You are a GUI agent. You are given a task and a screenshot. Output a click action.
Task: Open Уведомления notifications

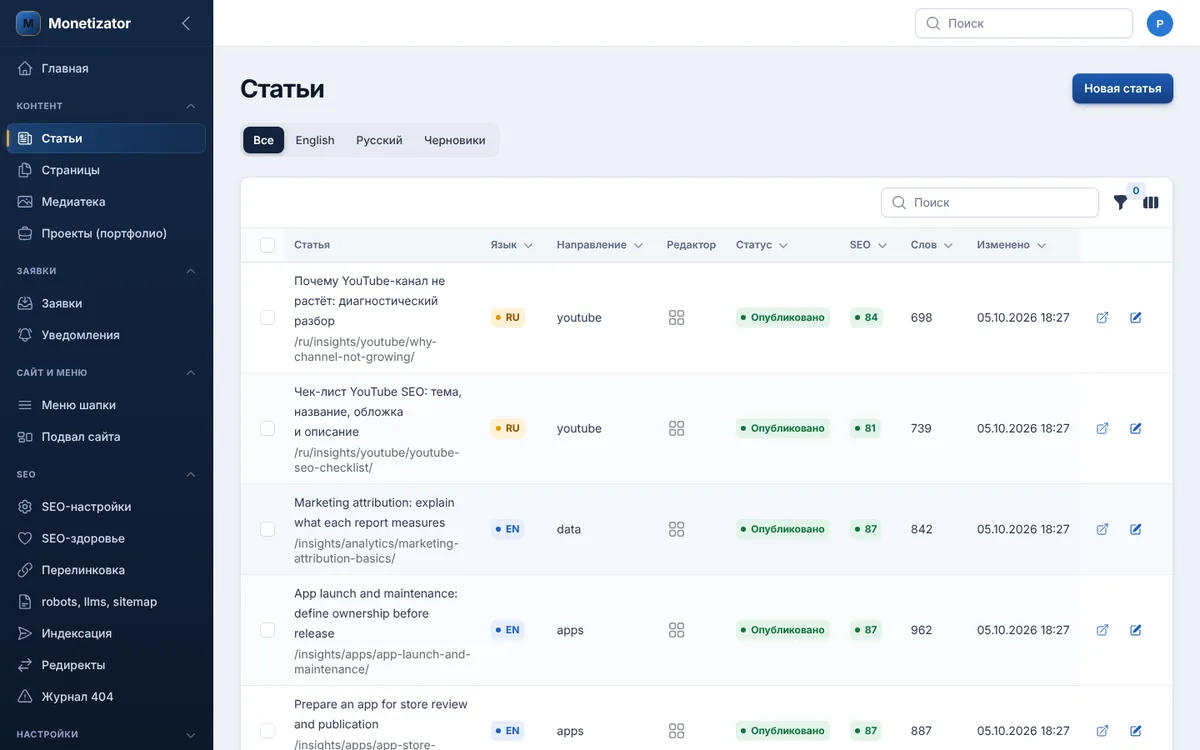click(106, 335)
